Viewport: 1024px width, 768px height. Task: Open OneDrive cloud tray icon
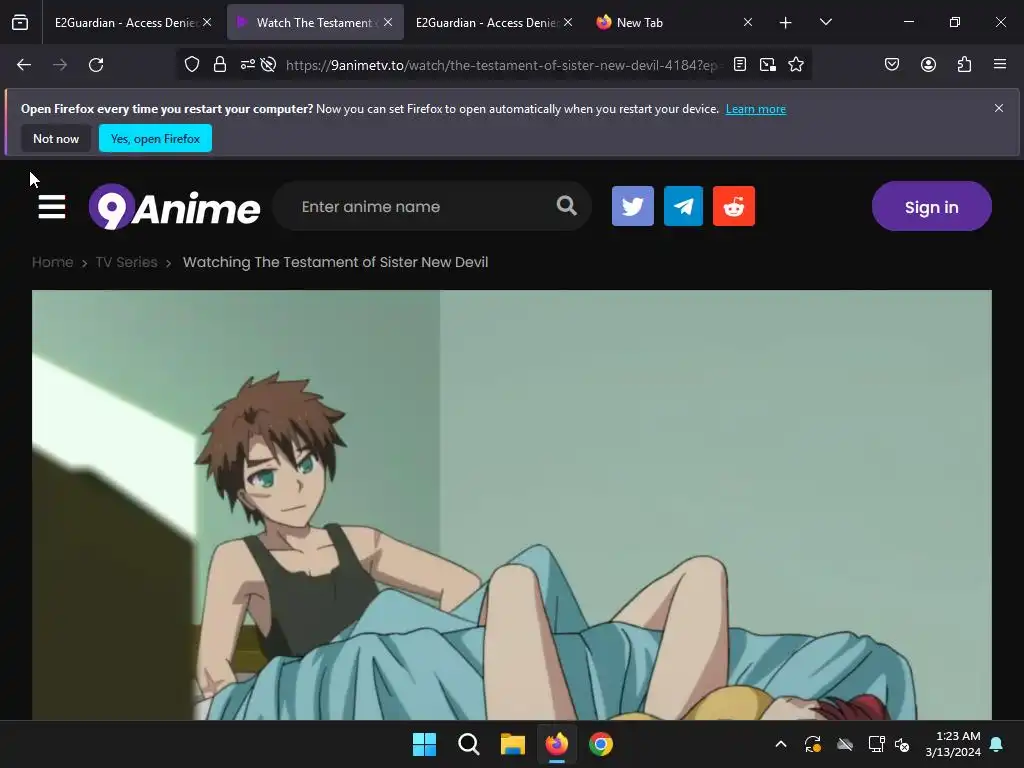click(845, 744)
